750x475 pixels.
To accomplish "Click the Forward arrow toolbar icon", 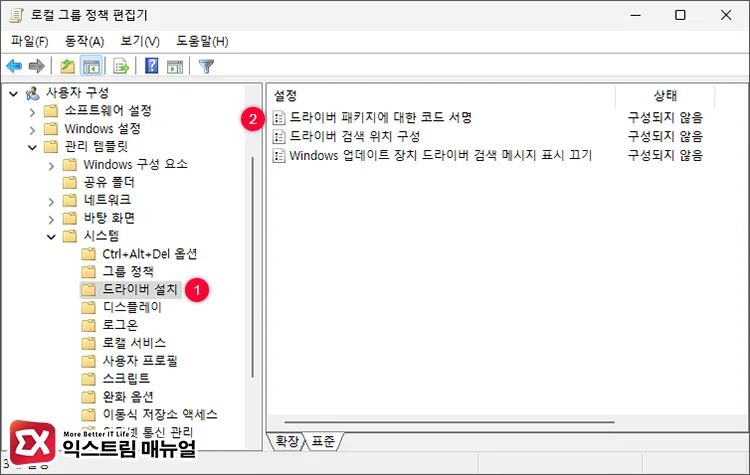I will pyautogui.click(x=37, y=66).
